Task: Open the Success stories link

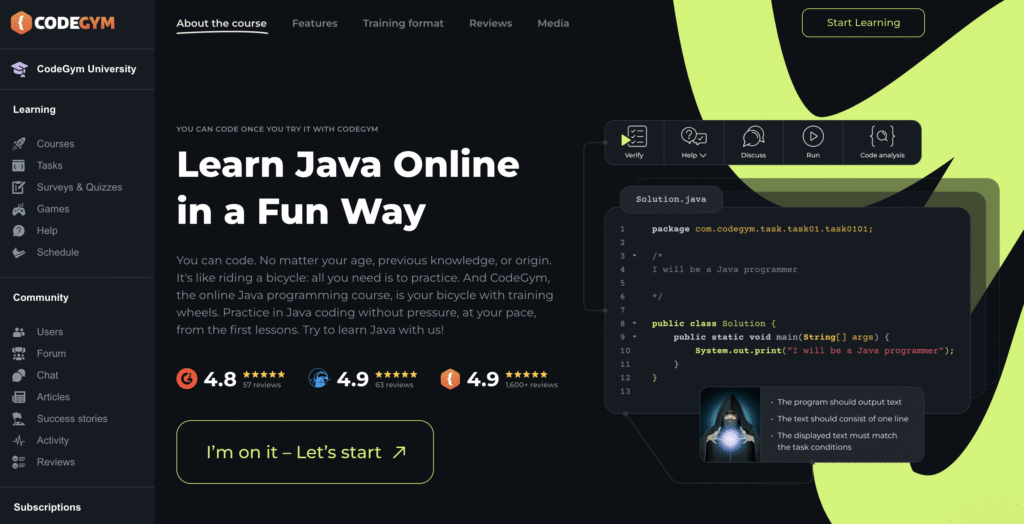Action: pyautogui.click(x=72, y=419)
